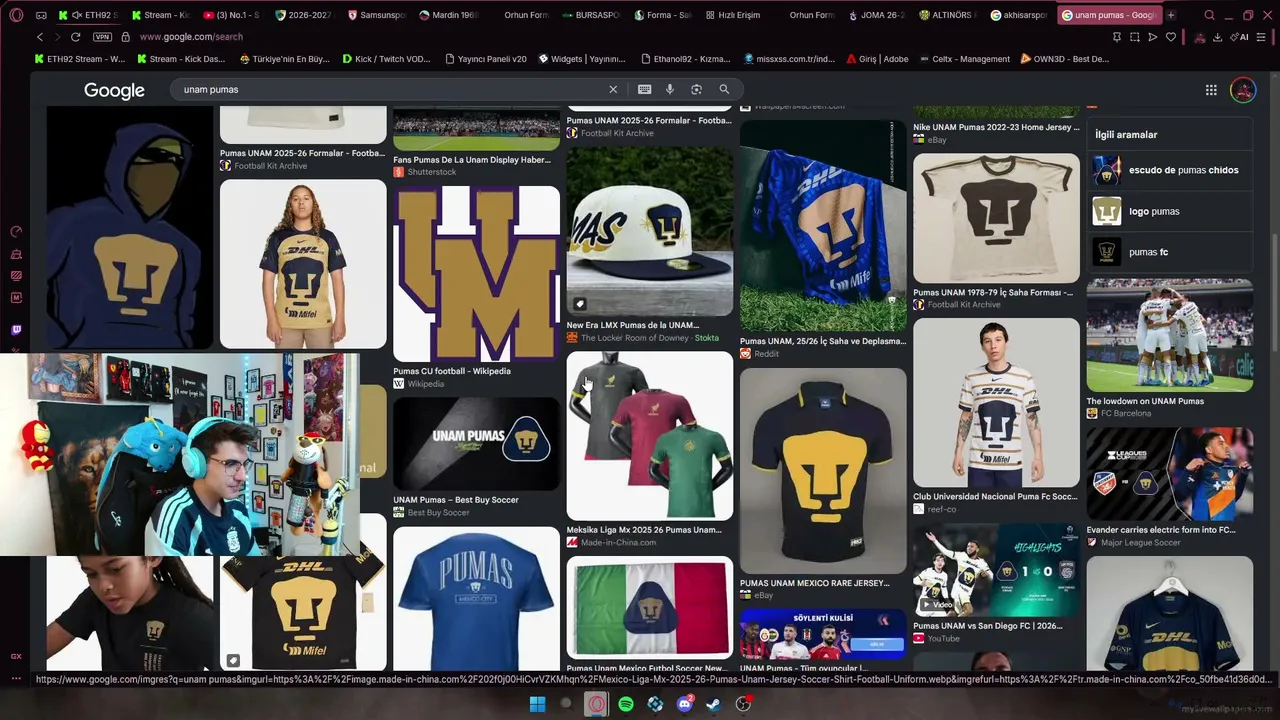Open the OBS taskbar icon with red dot
This screenshot has width=1280, height=720.
[x=744, y=704]
